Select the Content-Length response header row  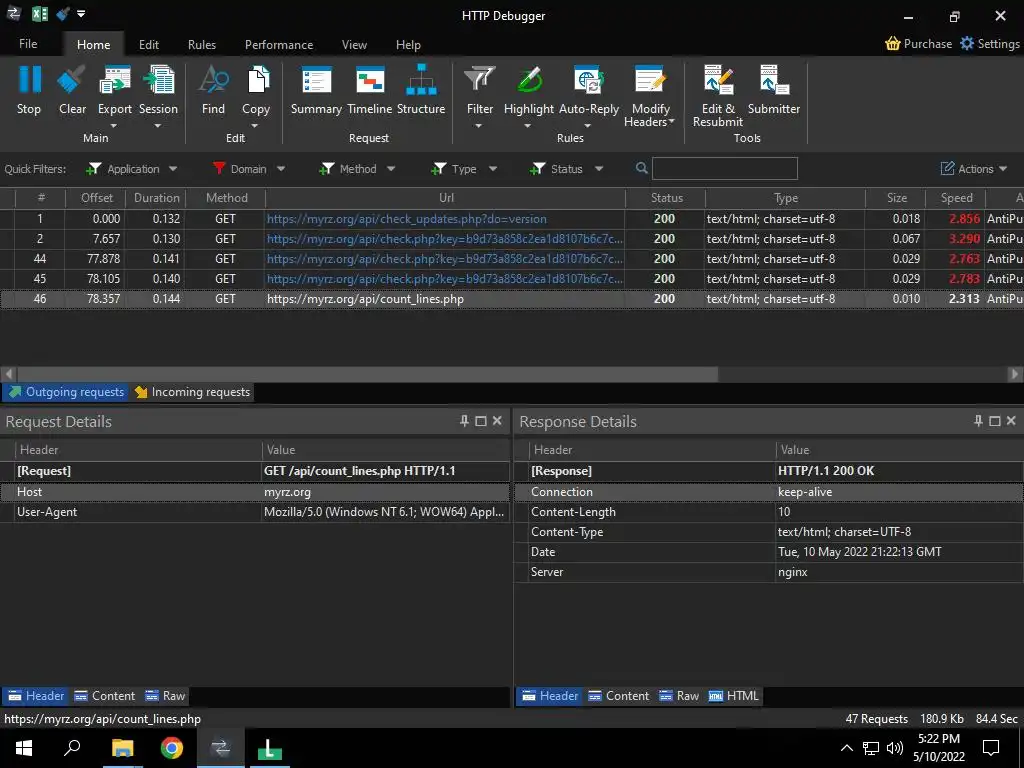pos(769,512)
